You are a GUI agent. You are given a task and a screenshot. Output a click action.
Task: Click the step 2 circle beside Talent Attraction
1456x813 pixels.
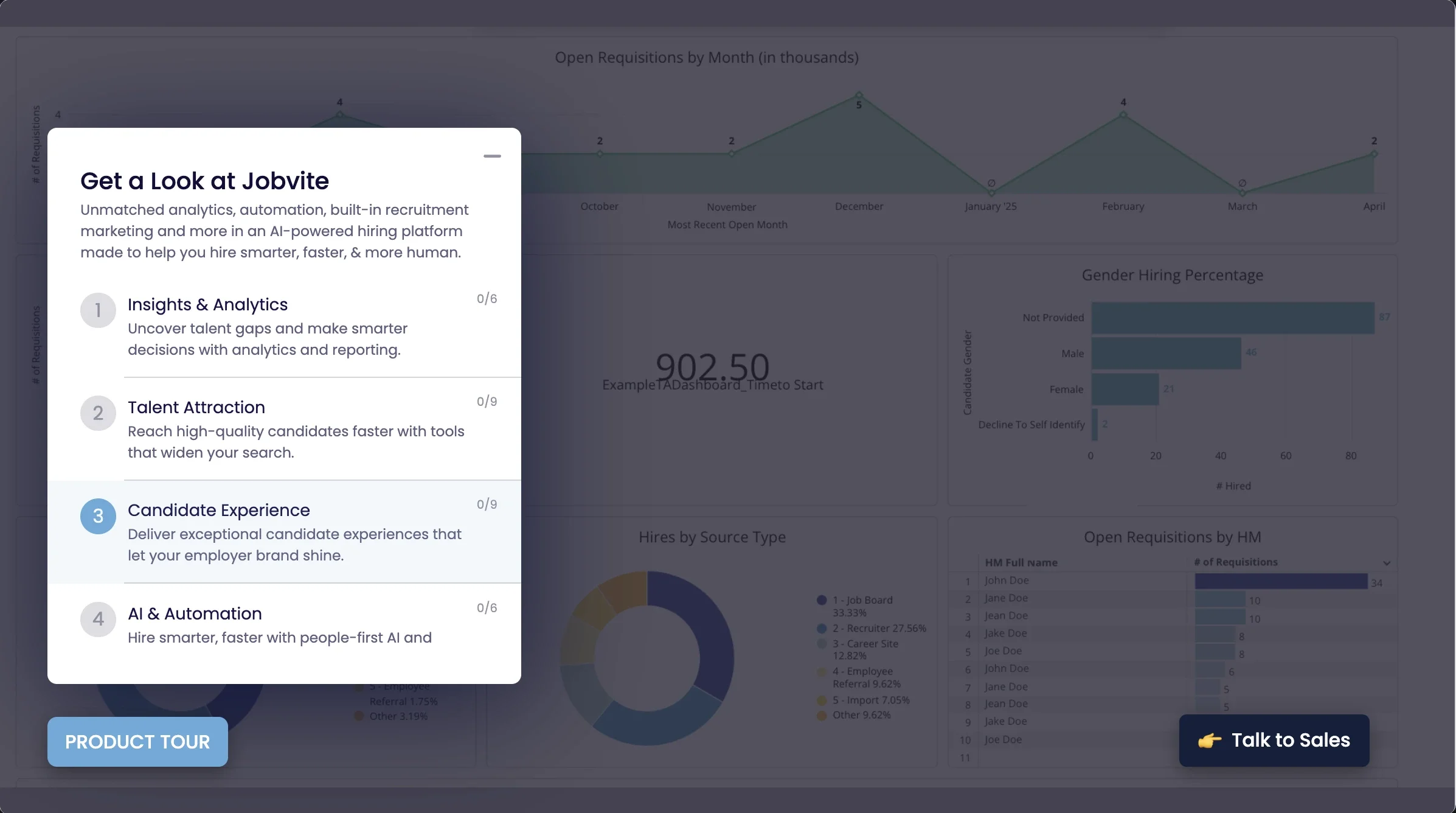point(98,413)
